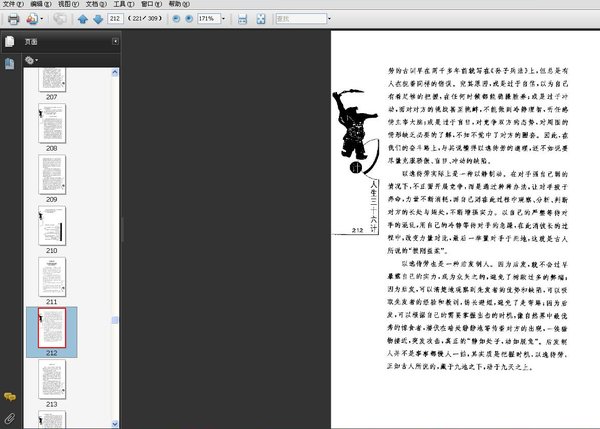Open the 工具 menu
Screen dimensions: 600x429
coord(124,4)
